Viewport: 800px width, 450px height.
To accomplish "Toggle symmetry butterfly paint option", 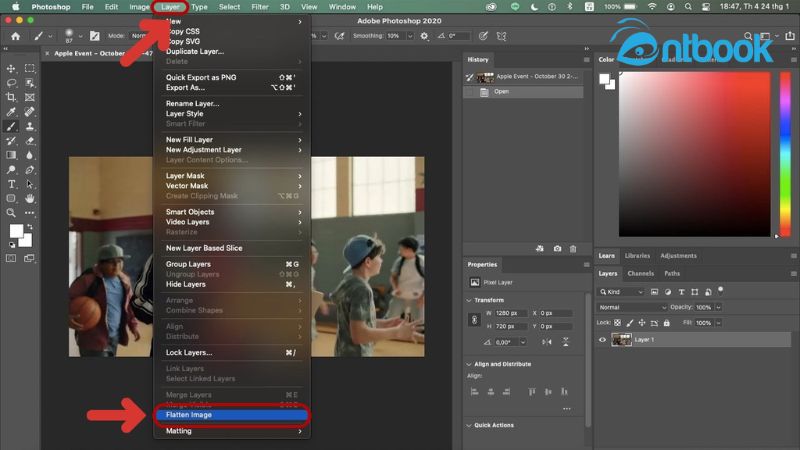I will pos(502,36).
